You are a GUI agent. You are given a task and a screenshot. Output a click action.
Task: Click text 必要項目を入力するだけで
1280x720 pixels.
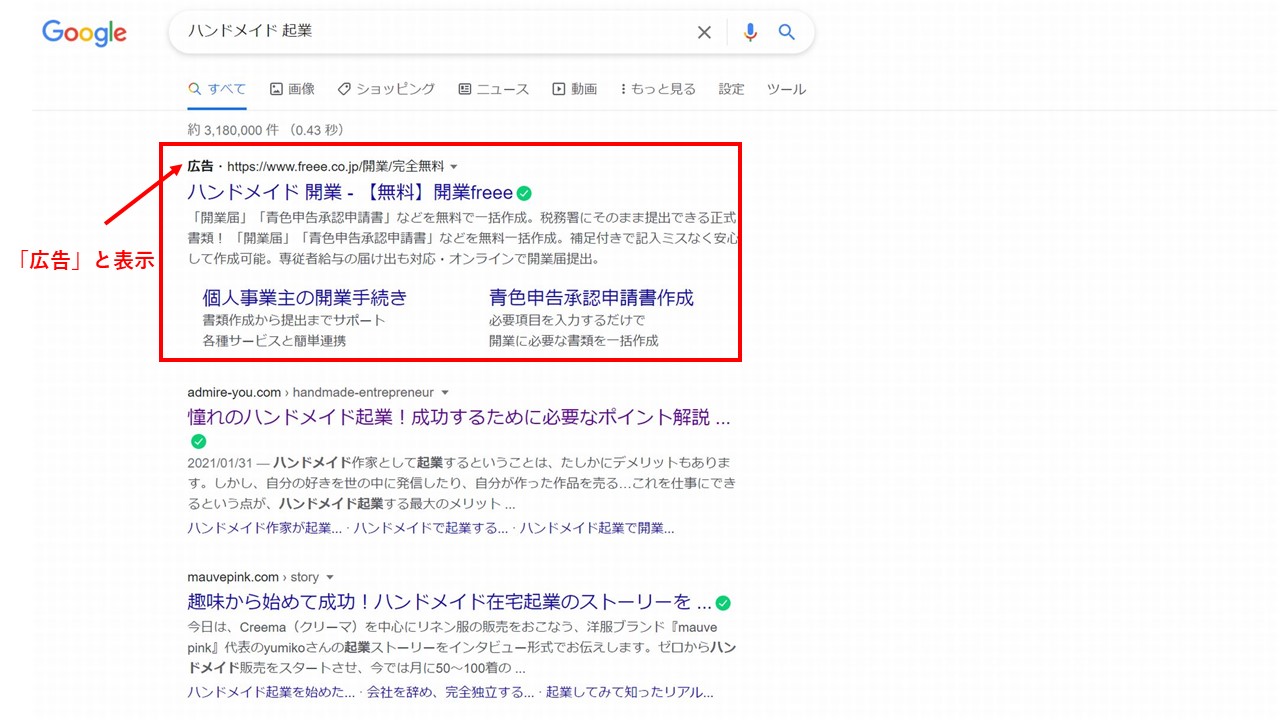[x=567, y=320]
